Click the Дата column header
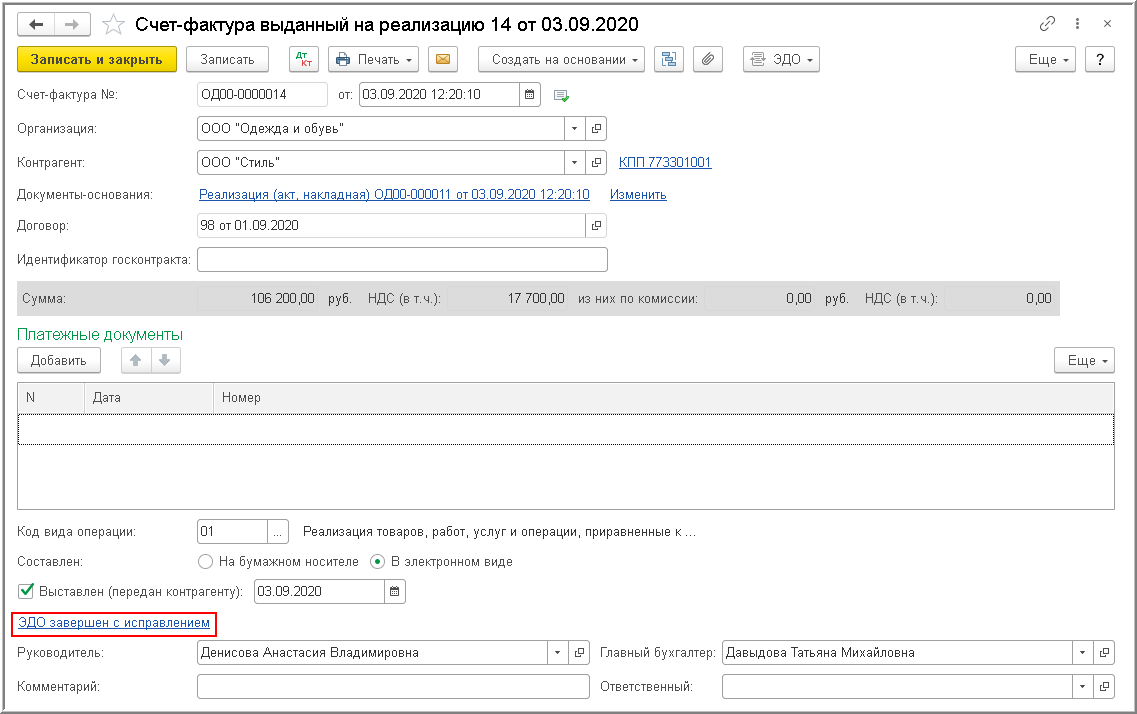Viewport: 1137px width, 714px height. [x=149, y=398]
